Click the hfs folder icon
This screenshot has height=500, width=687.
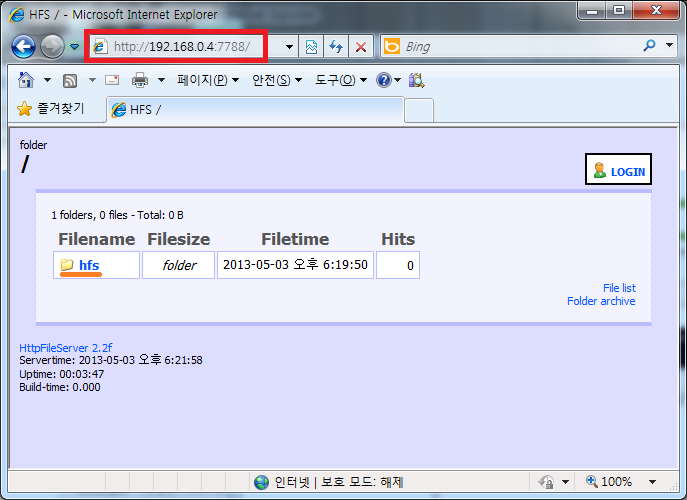tap(67, 265)
